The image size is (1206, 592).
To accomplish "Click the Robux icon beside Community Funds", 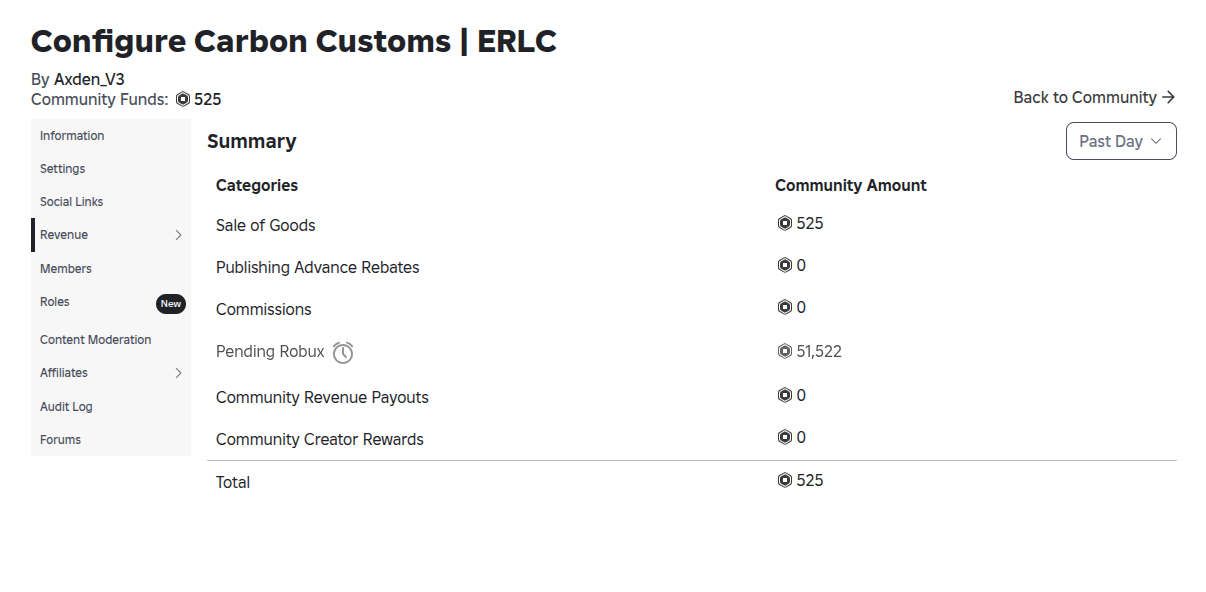I will click(183, 99).
